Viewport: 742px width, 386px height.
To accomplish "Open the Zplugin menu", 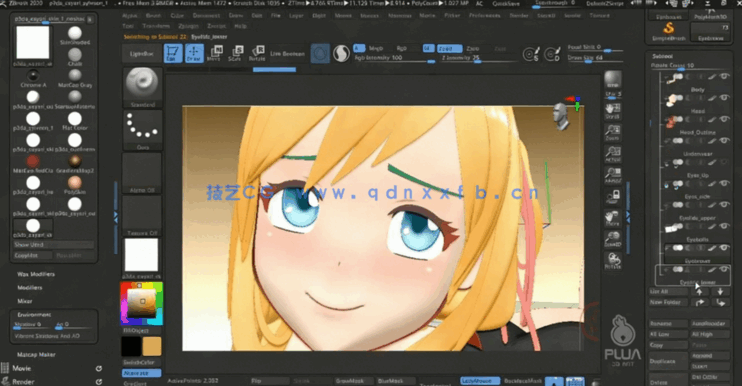I will 188,26.
